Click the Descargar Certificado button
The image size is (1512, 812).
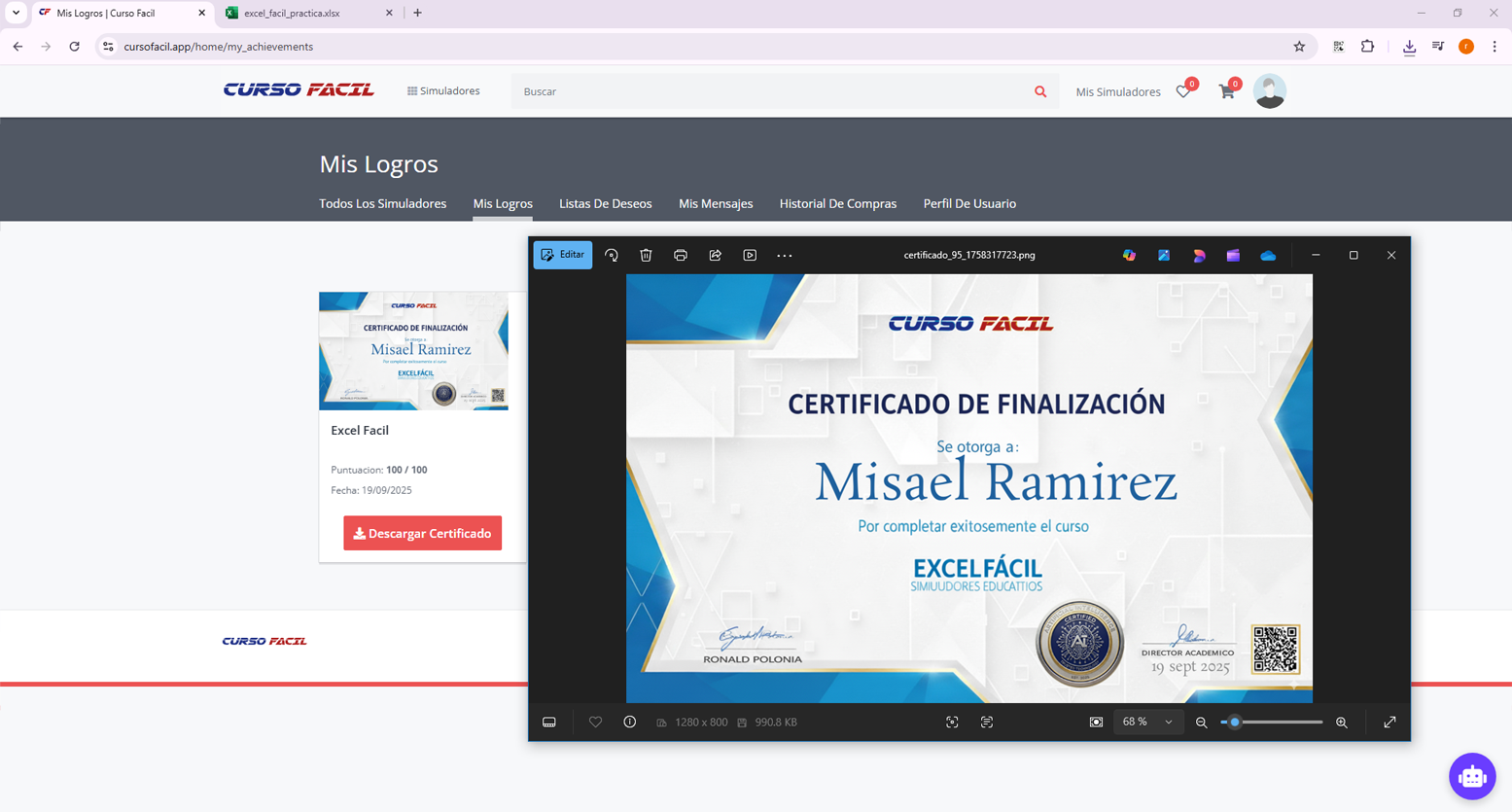click(x=423, y=533)
